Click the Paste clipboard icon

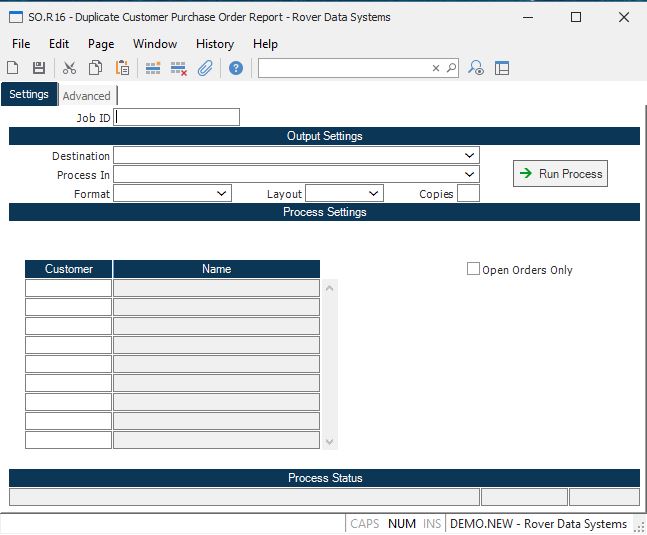(122, 68)
